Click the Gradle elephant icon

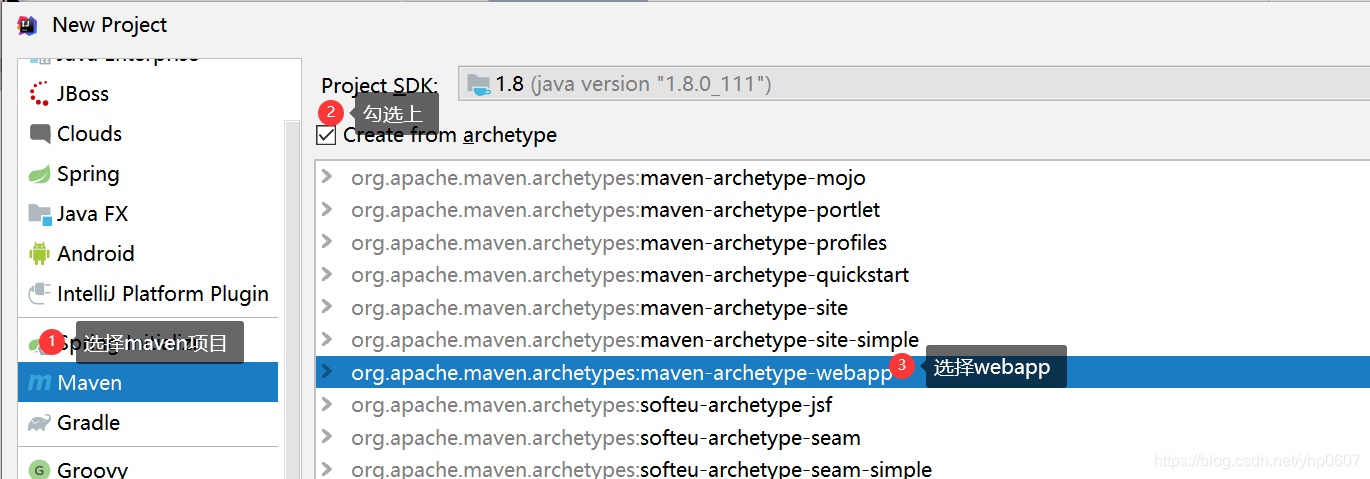(40, 423)
